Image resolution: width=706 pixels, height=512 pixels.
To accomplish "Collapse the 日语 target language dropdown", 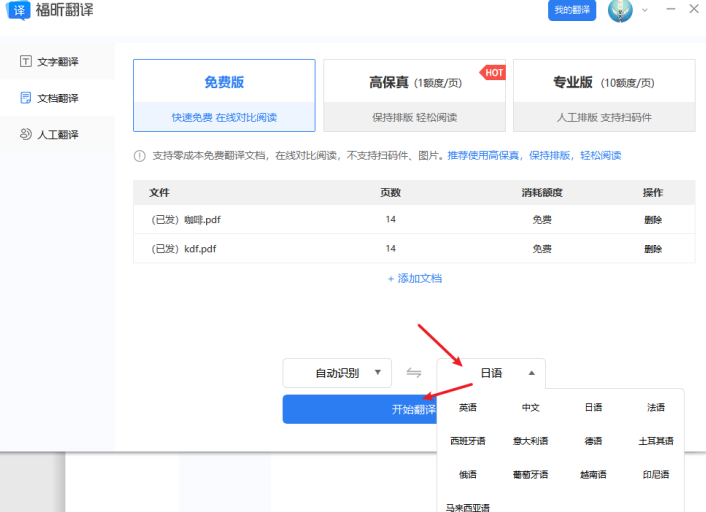I will (491, 373).
